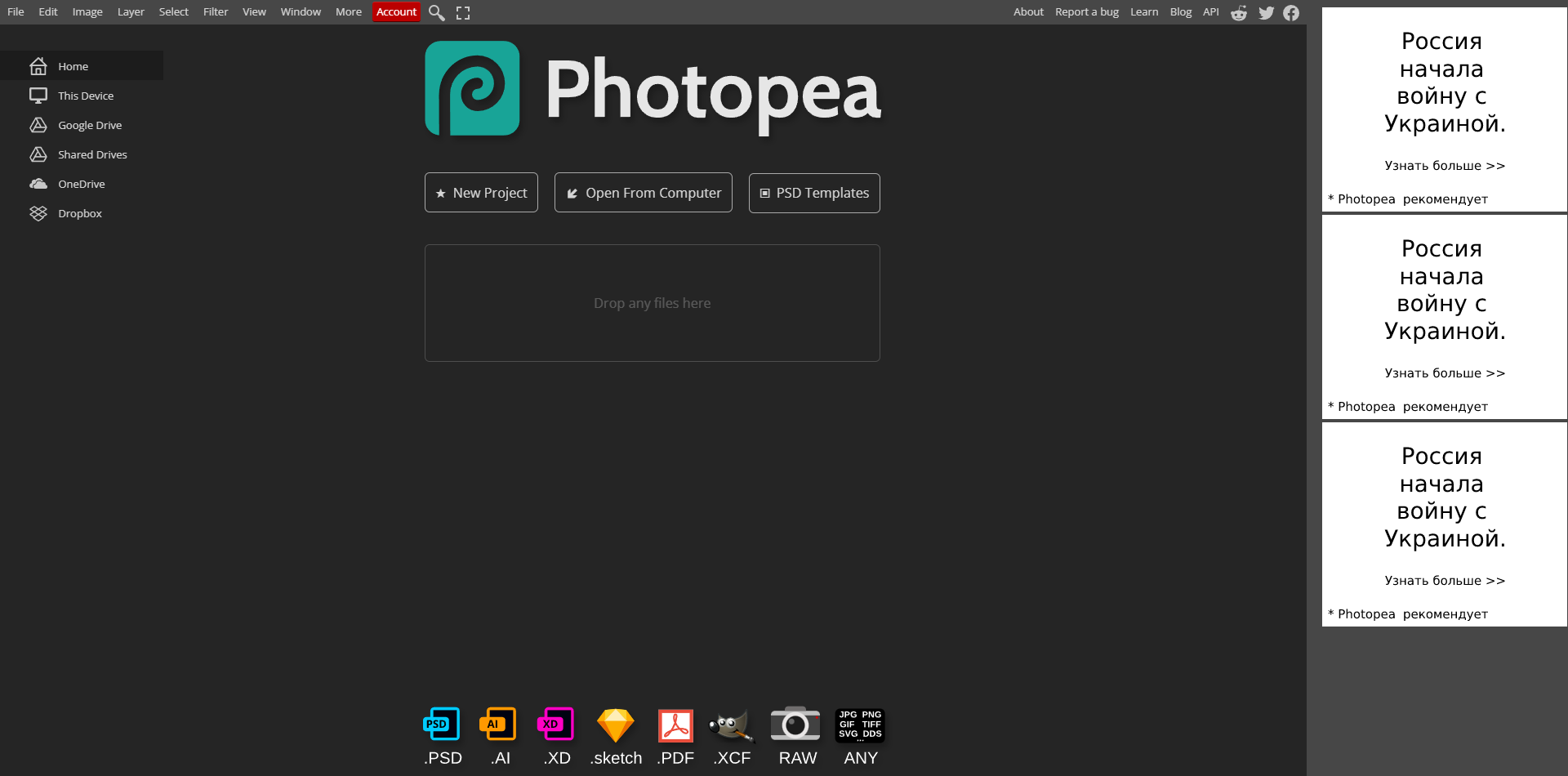Viewport: 1568px width, 776px height.
Task: Click the This Device monitor icon
Action: click(x=38, y=96)
